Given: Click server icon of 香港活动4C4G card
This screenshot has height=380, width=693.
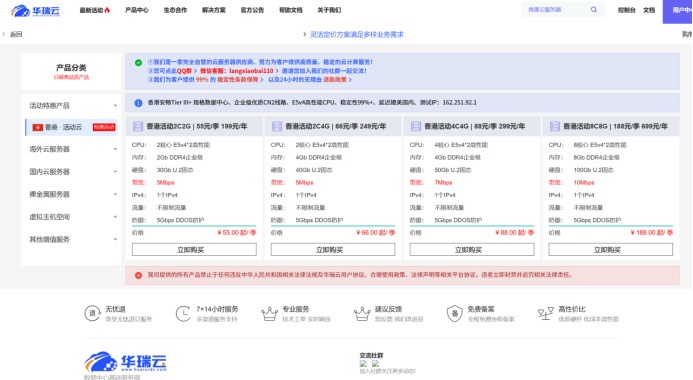Looking at the screenshot, I should (x=416, y=126).
